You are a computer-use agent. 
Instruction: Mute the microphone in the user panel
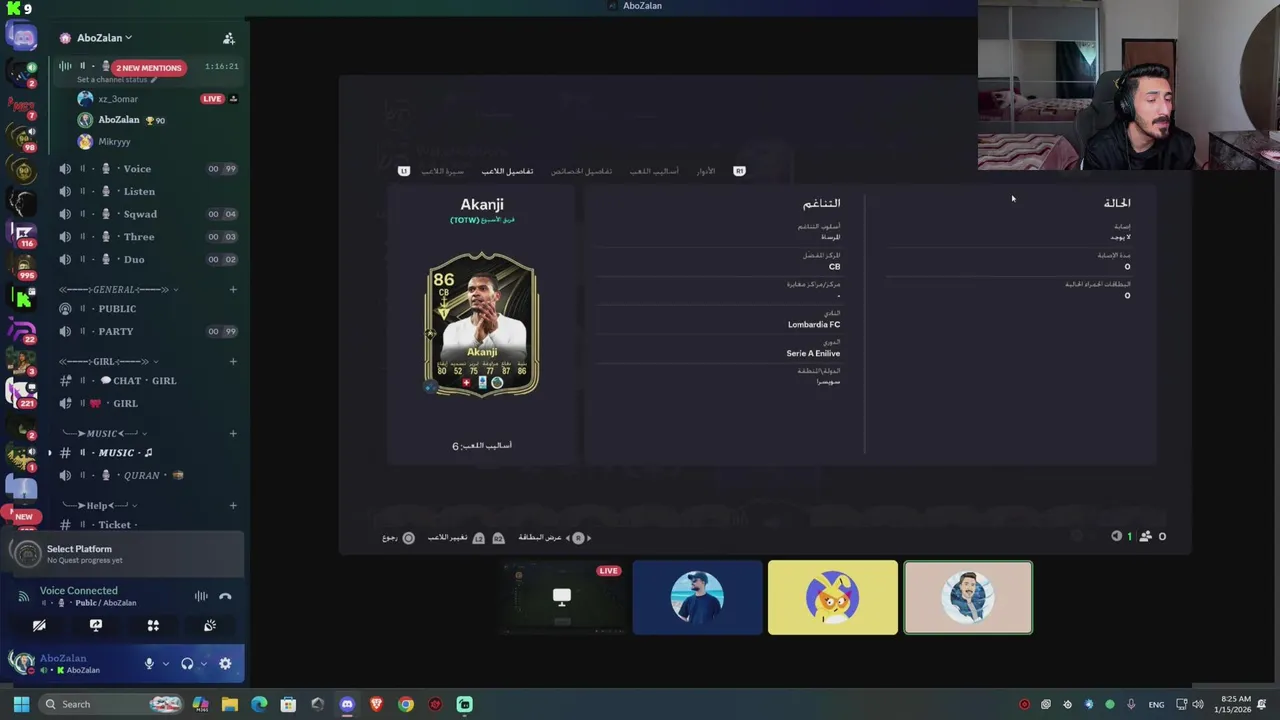pos(149,663)
